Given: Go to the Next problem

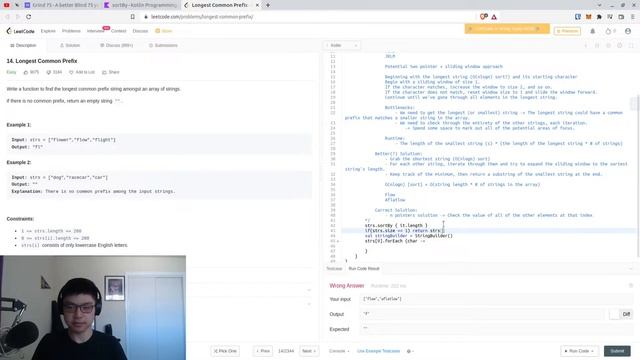Looking at the screenshot, I should click(309, 351).
